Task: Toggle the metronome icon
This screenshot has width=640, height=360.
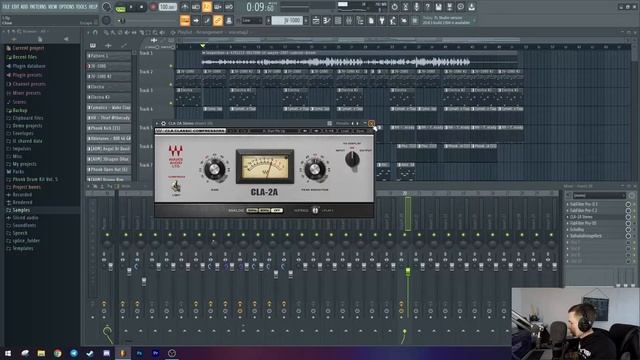Action: pyautogui.click(x=184, y=7)
